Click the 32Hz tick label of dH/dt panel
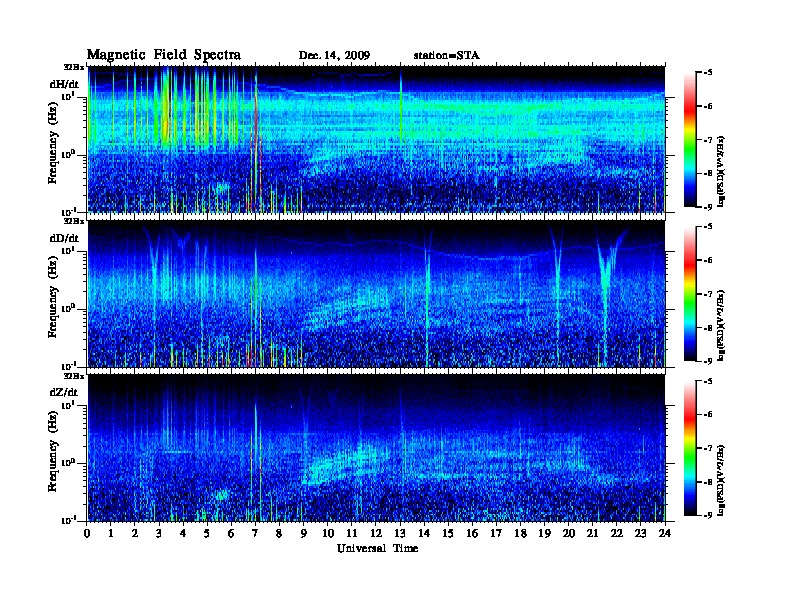The image size is (792, 612). (74, 67)
